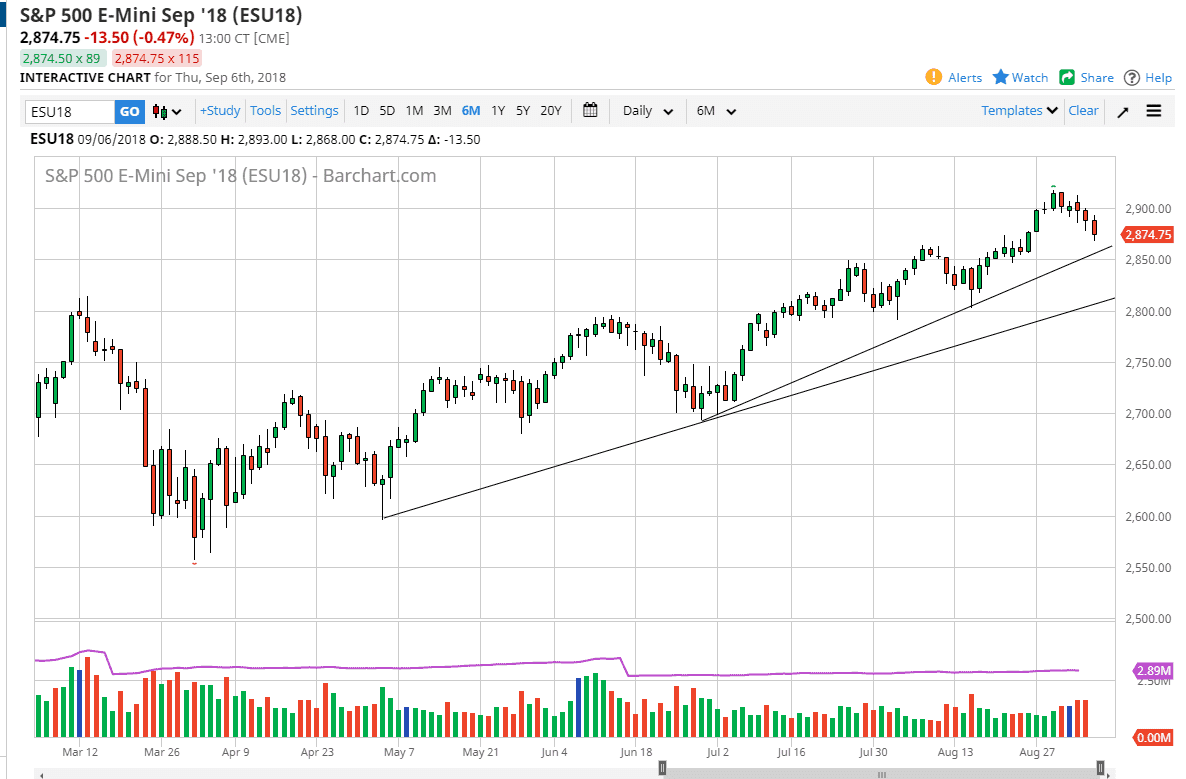Open the +Study menu

[x=219, y=111]
